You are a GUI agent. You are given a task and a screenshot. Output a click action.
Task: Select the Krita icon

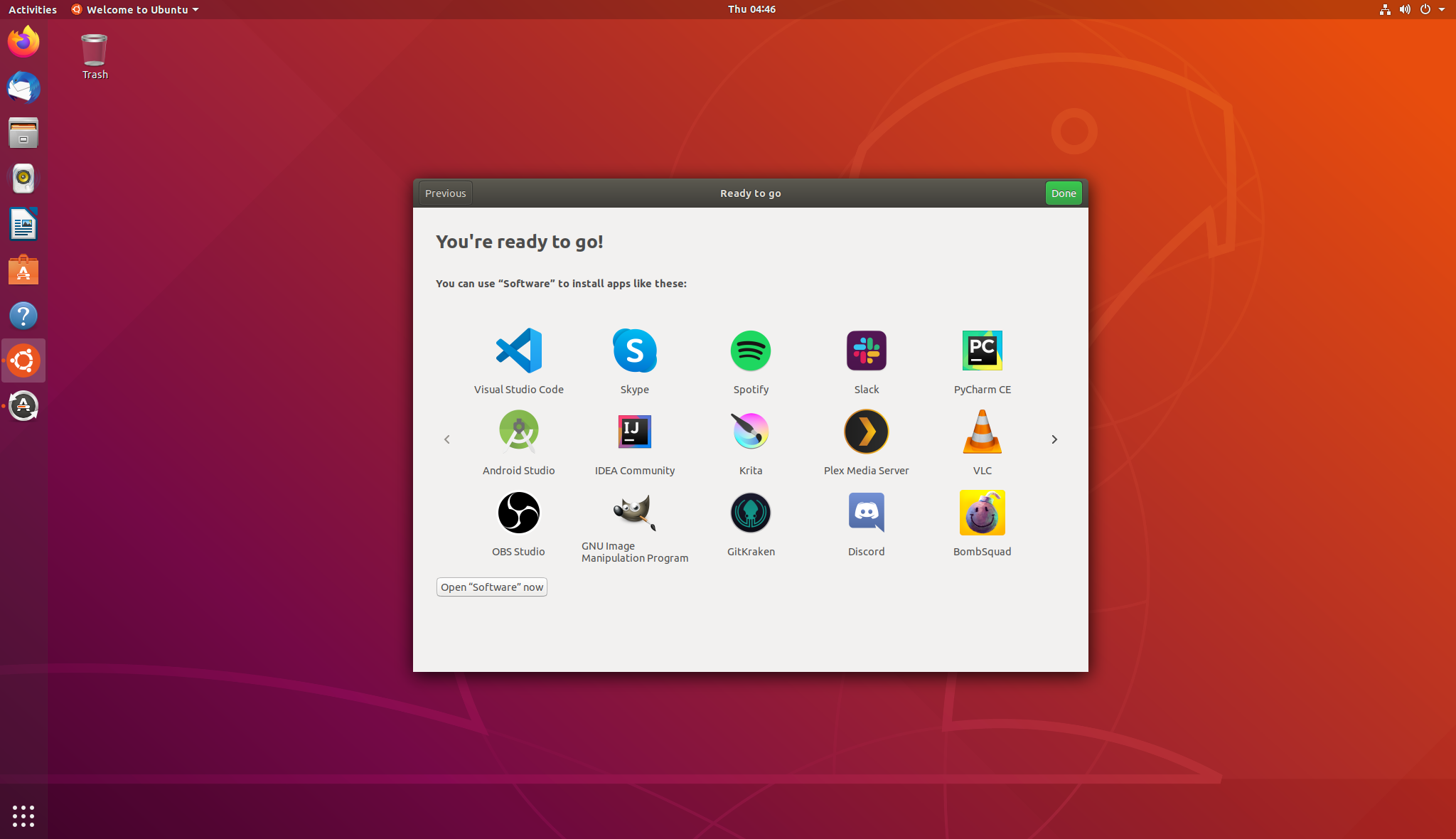tap(751, 432)
